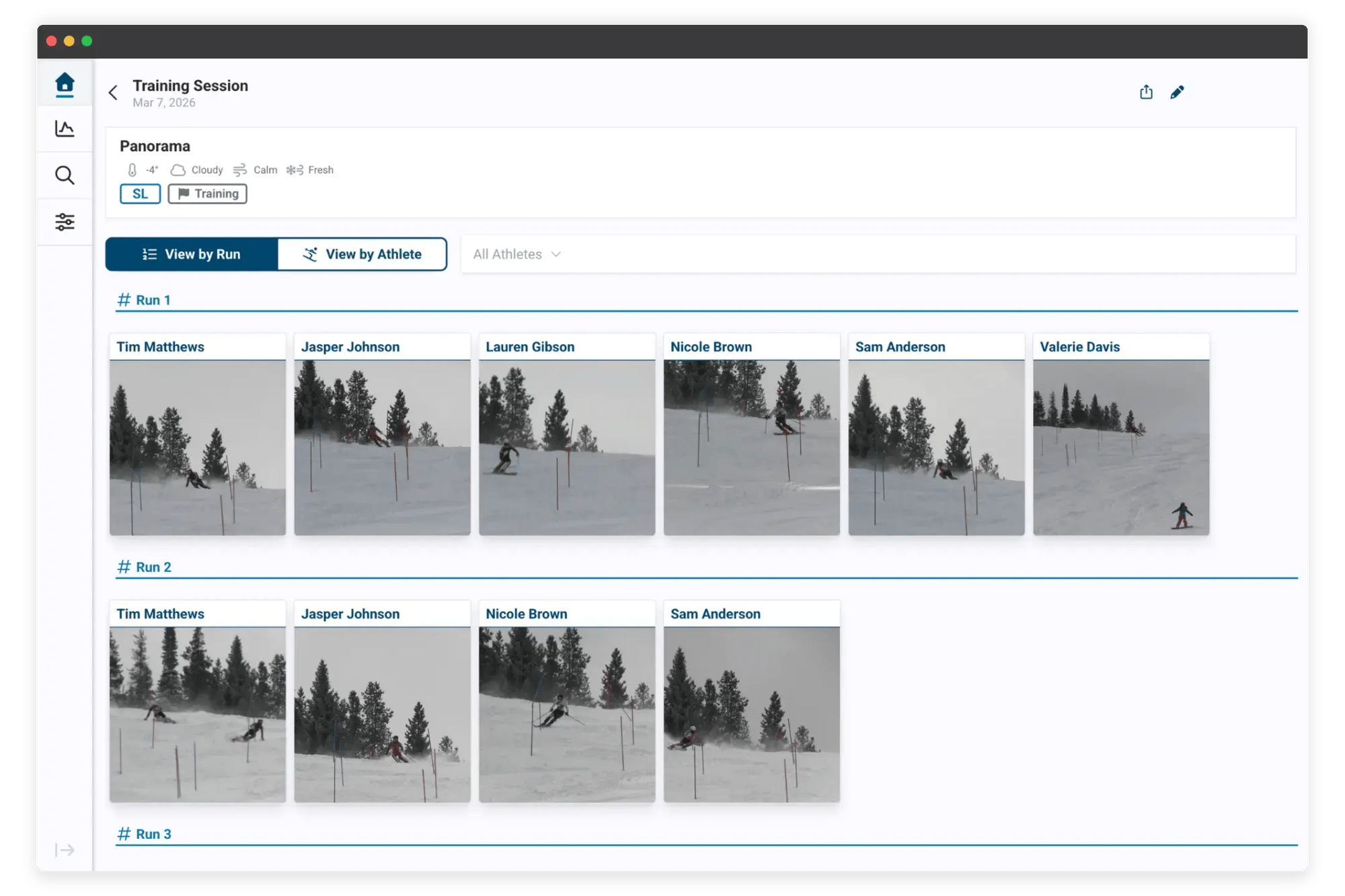Click Sam Anderson's name in Run 2
The height and width of the screenshot is (896, 1345).
coord(715,614)
